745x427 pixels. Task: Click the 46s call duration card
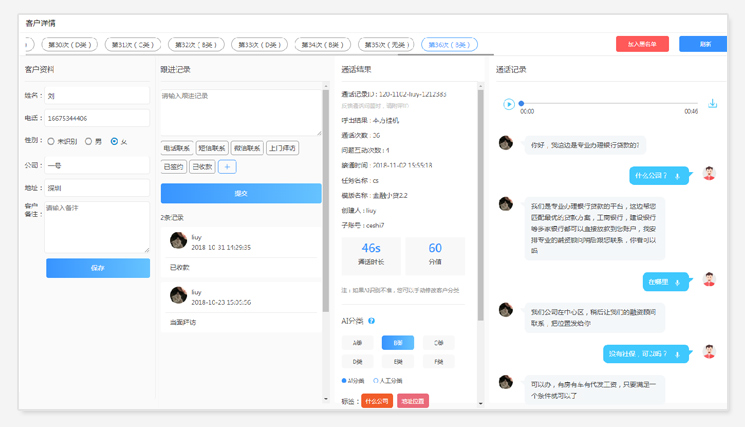click(371, 256)
